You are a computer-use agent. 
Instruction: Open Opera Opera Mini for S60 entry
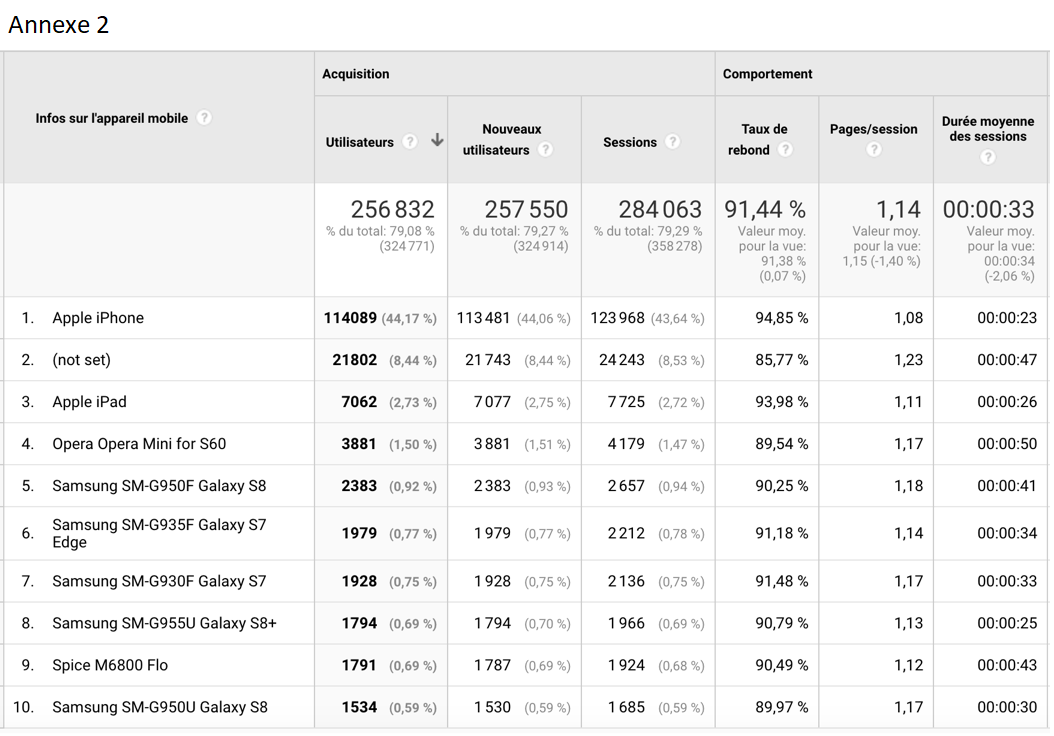(x=139, y=444)
